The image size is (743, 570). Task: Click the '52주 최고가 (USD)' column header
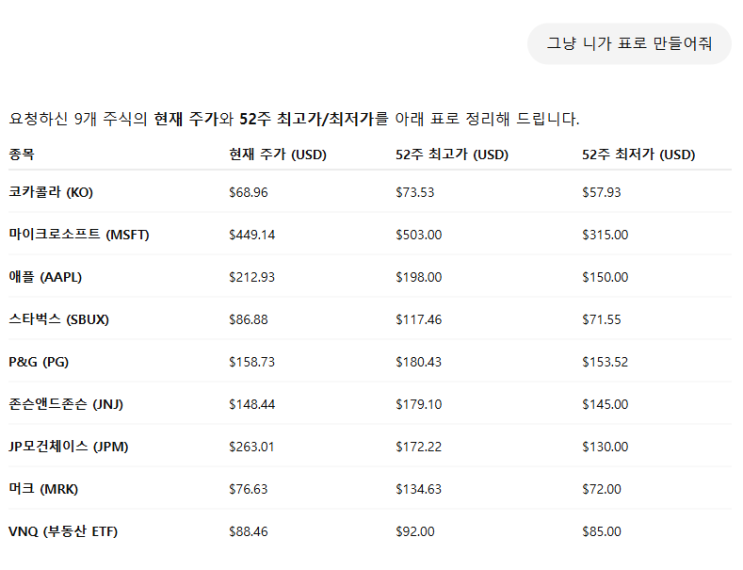click(452, 154)
